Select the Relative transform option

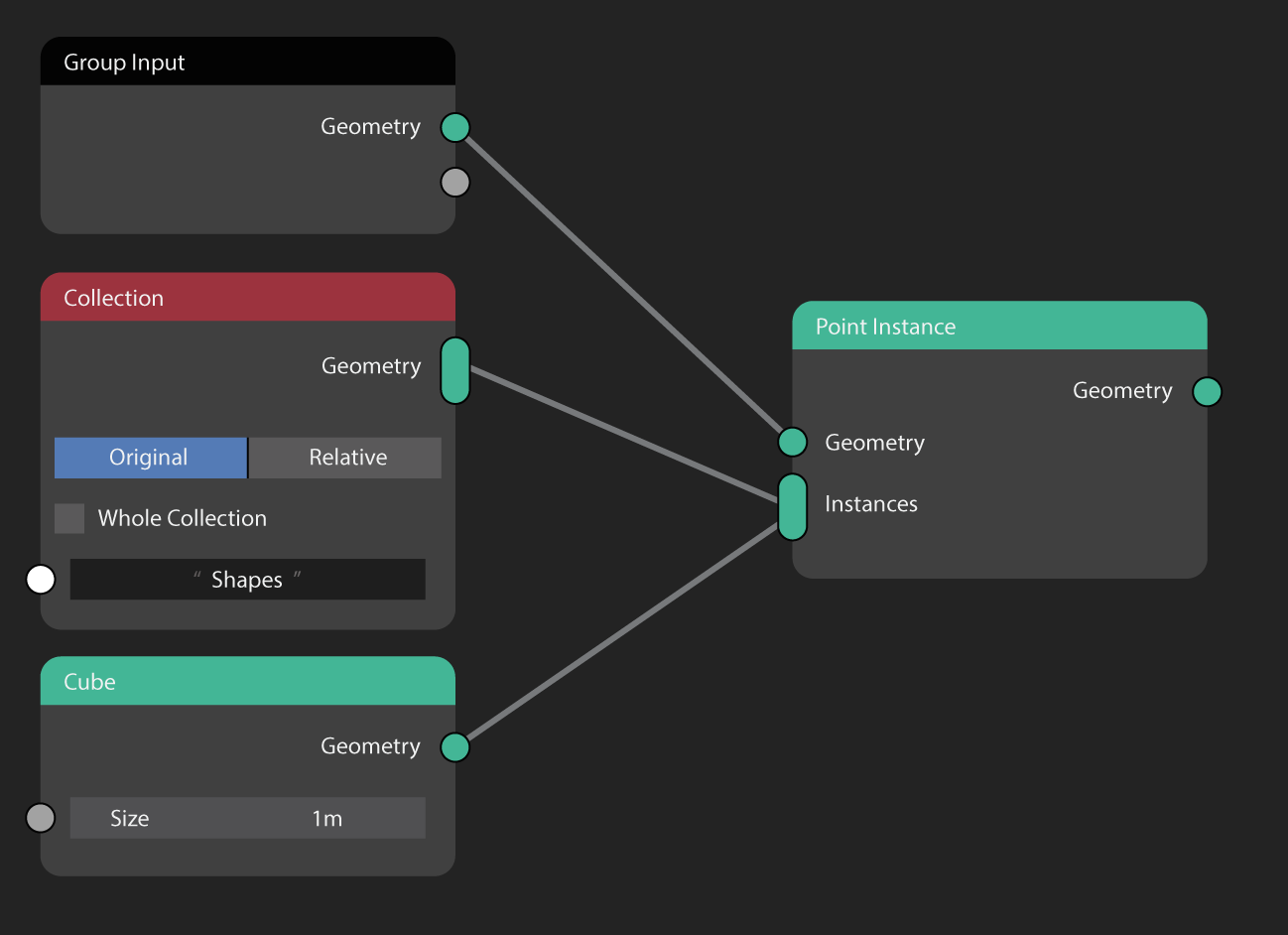345,458
